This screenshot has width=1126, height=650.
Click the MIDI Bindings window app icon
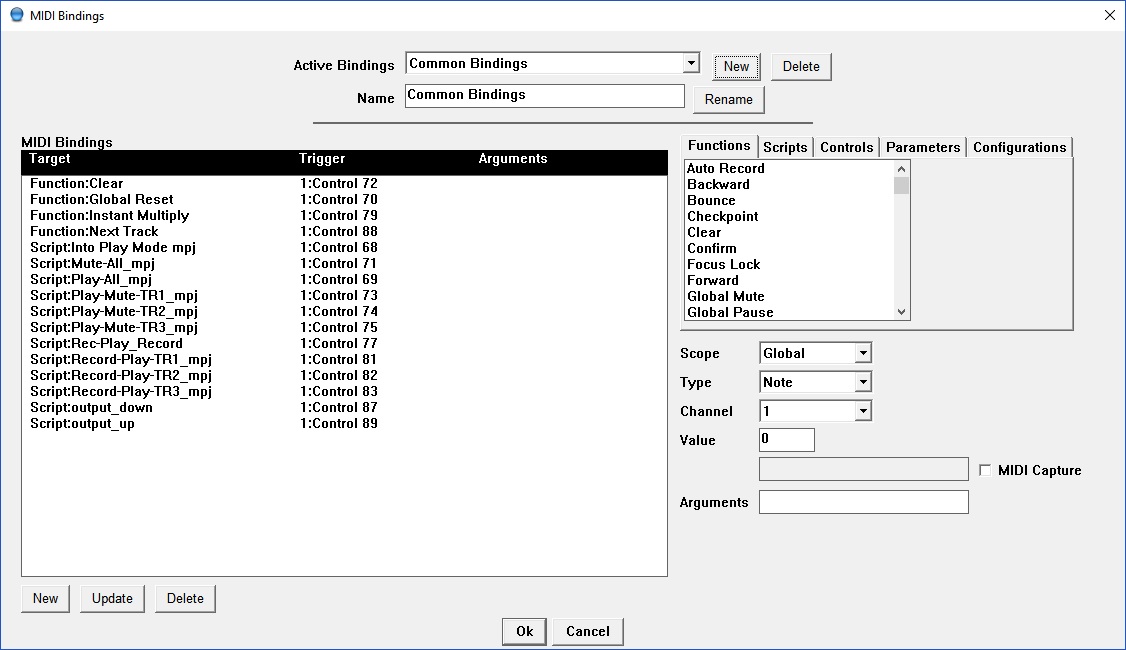(x=17, y=14)
